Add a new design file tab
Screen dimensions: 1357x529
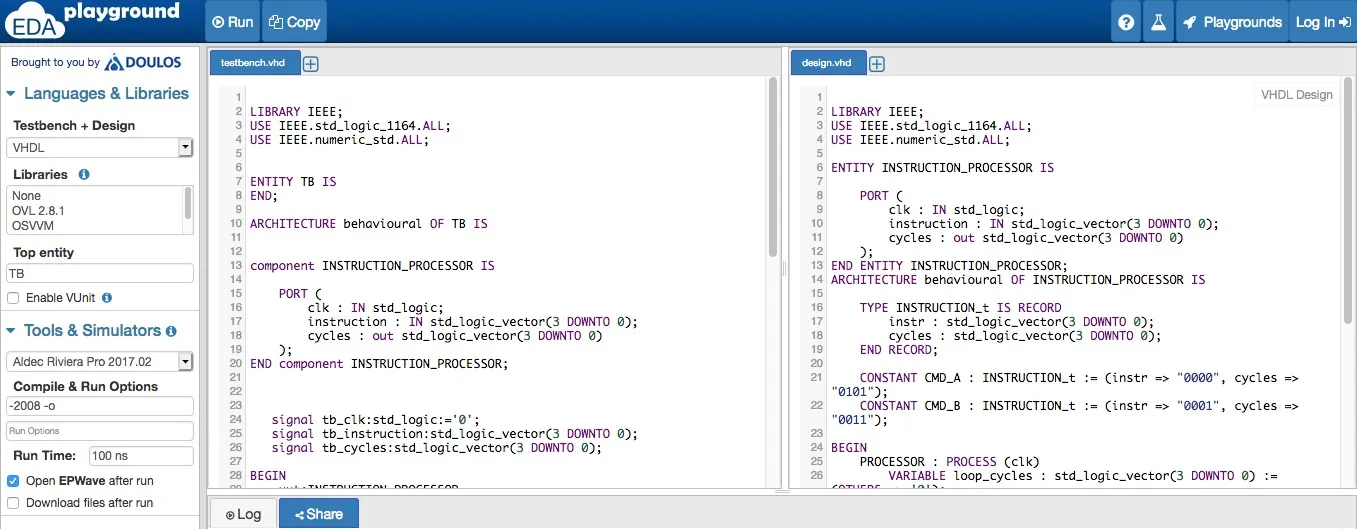pyautogui.click(x=877, y=64)
